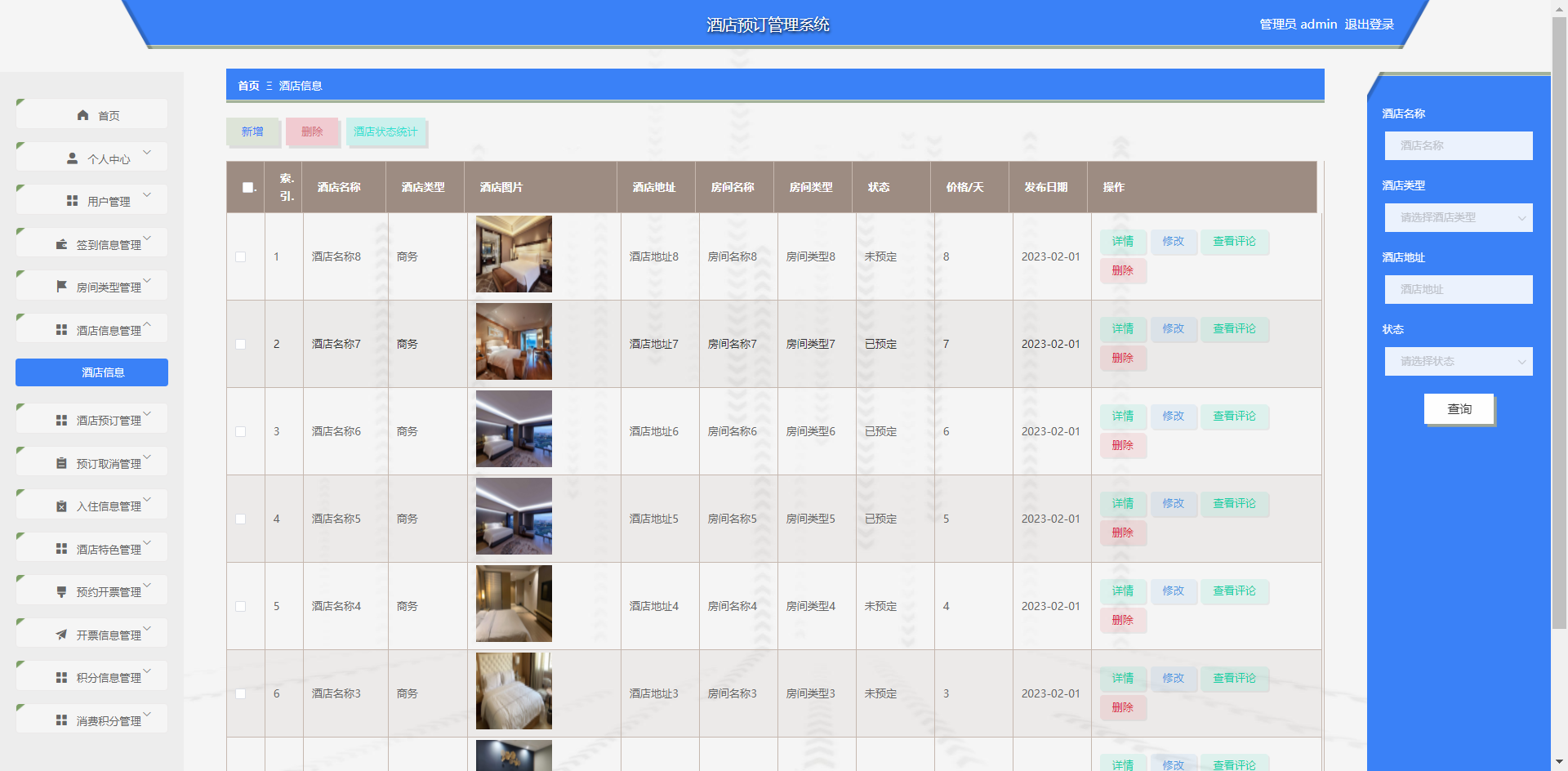Open 积分信息管理 menu item
This screenshot has width=1568, height=771.
[91, 677]
